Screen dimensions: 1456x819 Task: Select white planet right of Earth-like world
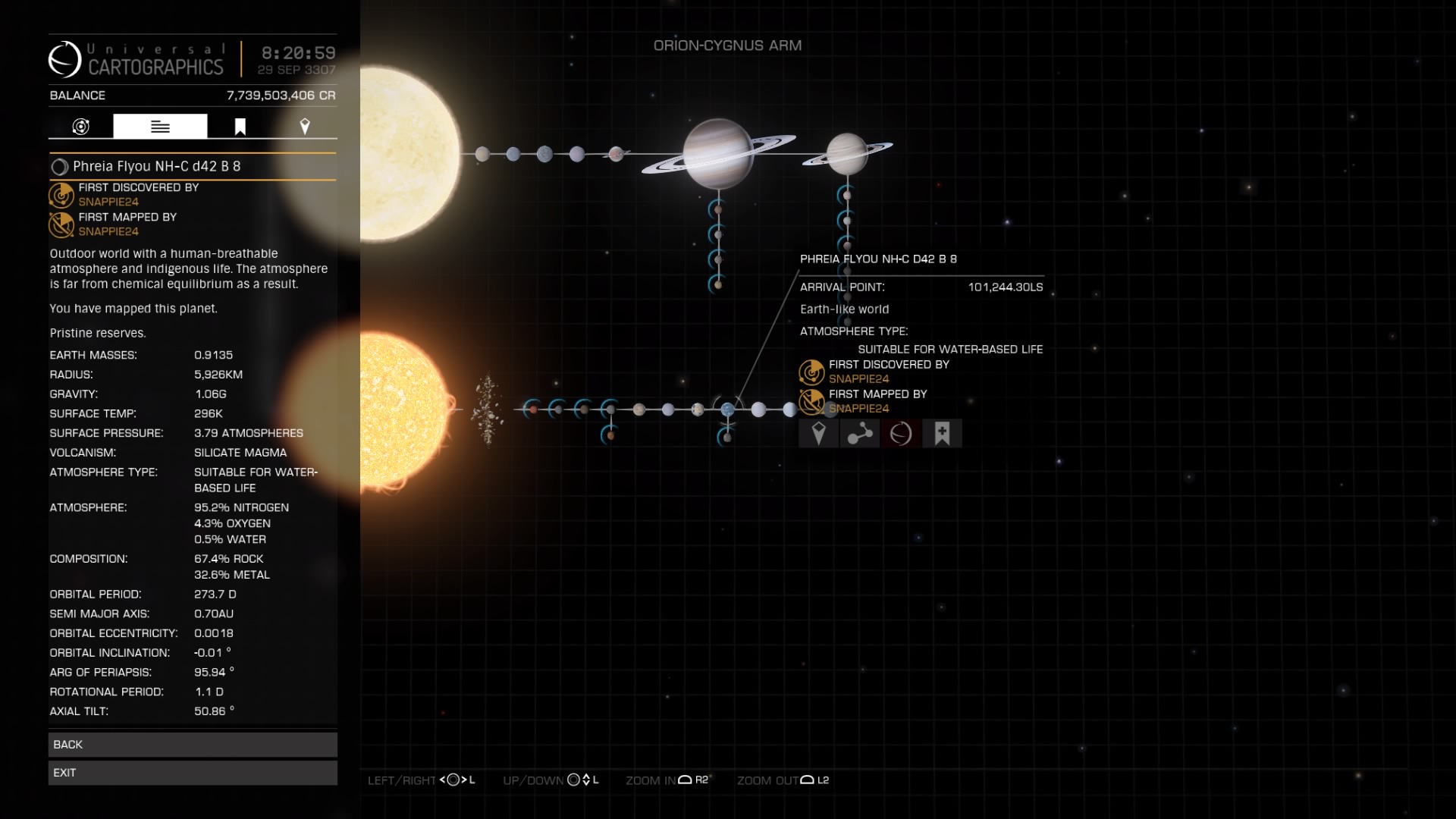[x=758, y=409]
